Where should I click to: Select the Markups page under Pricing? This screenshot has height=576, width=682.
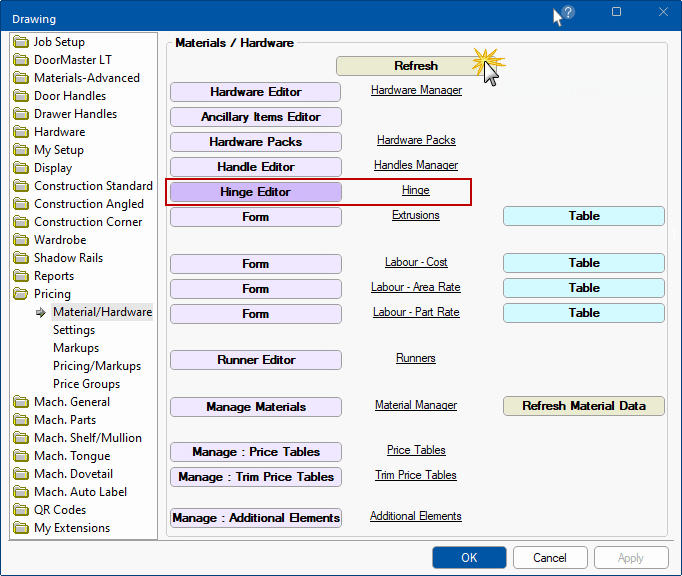click(x=76, y=348)
